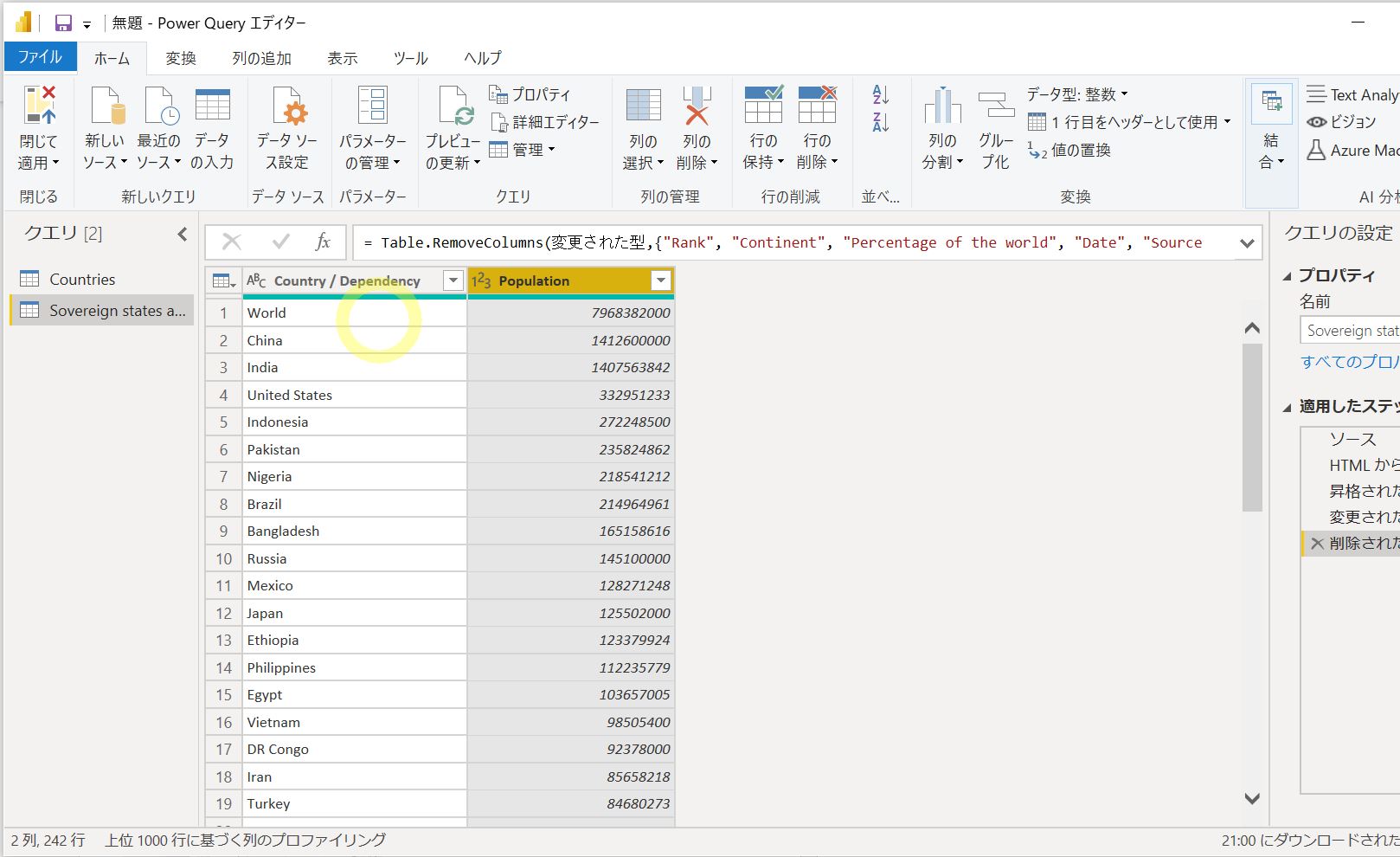
Task: Open query Properties (プロパティ) in ribbon
Action: click(x=530, y=94)
